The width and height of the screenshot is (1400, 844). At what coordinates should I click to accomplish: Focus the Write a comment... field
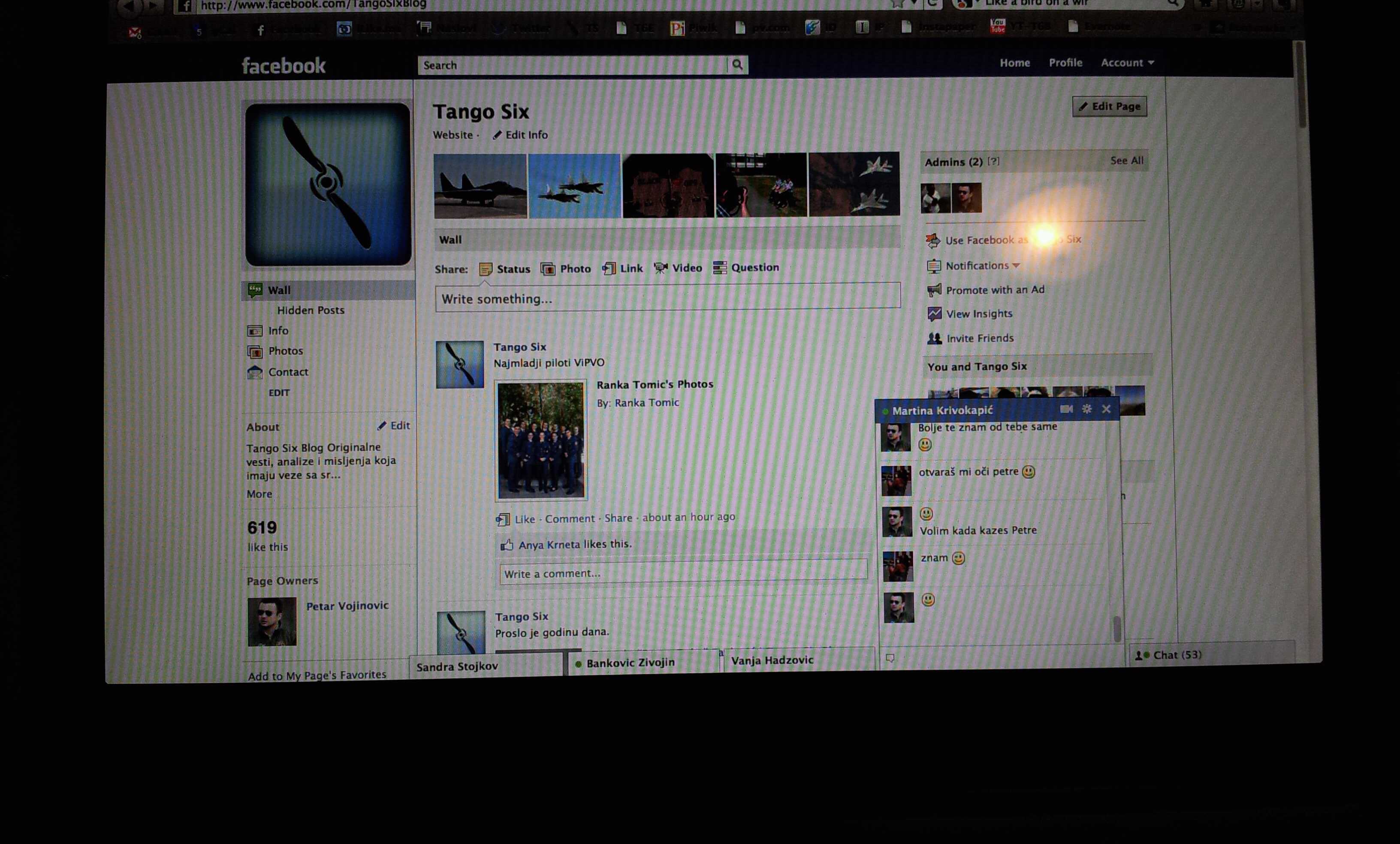pos(683,573)
